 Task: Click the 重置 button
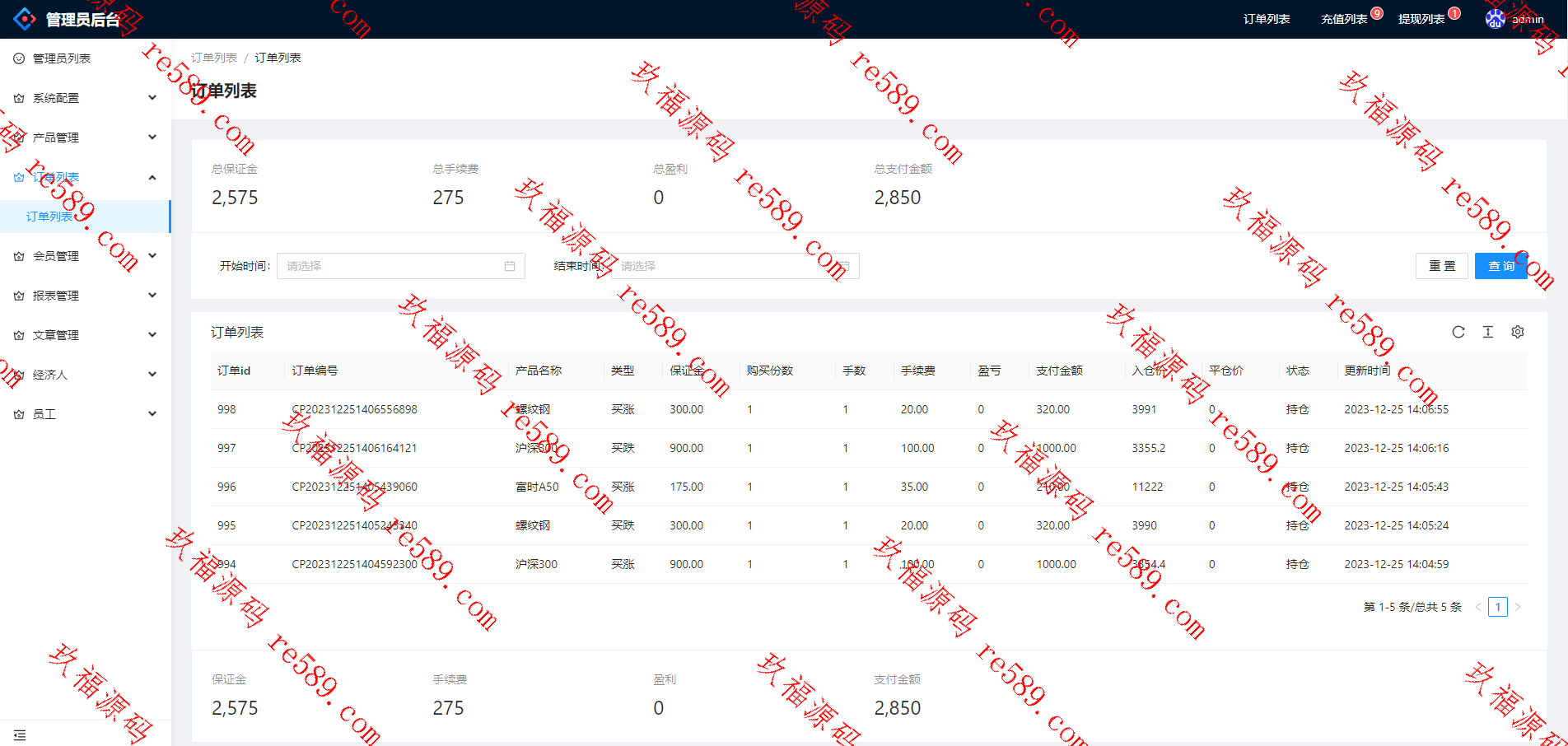1442,266
